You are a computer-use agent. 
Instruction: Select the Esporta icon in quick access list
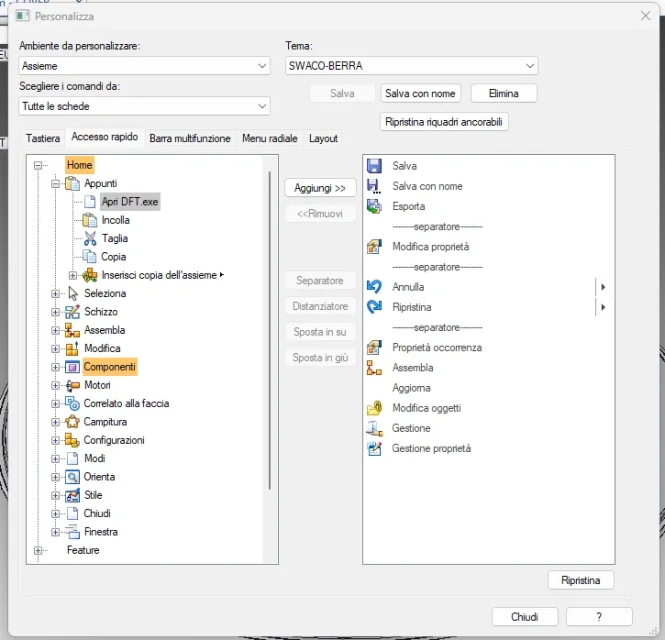click(374, 206)
